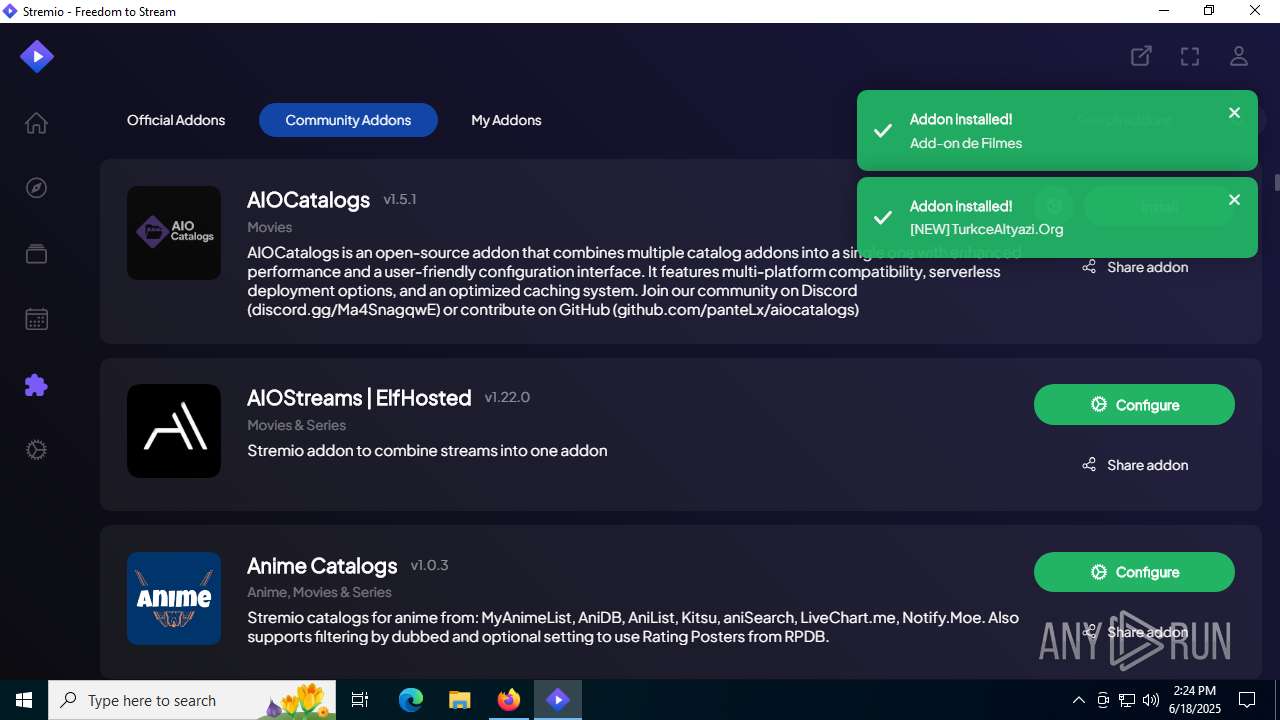Viewport: 1280px width, 720px height.
Task: Click AIOStreams addon logo
Action: click(x=174, y=431)
